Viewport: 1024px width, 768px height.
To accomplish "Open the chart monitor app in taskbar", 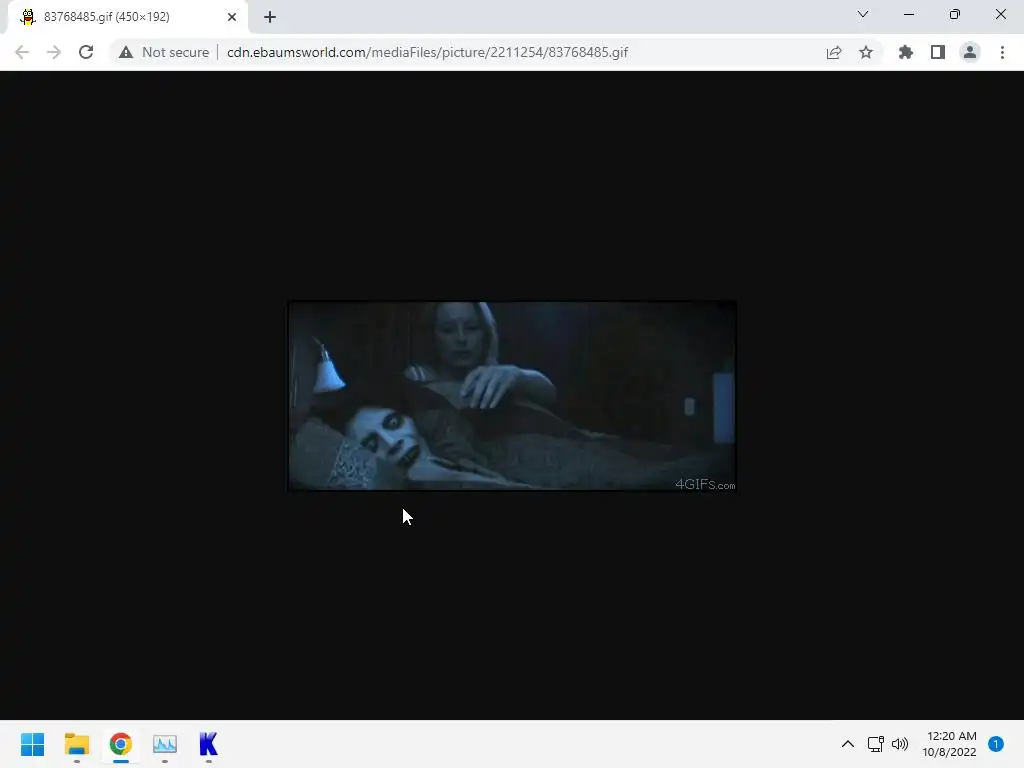I will (165, 744).
